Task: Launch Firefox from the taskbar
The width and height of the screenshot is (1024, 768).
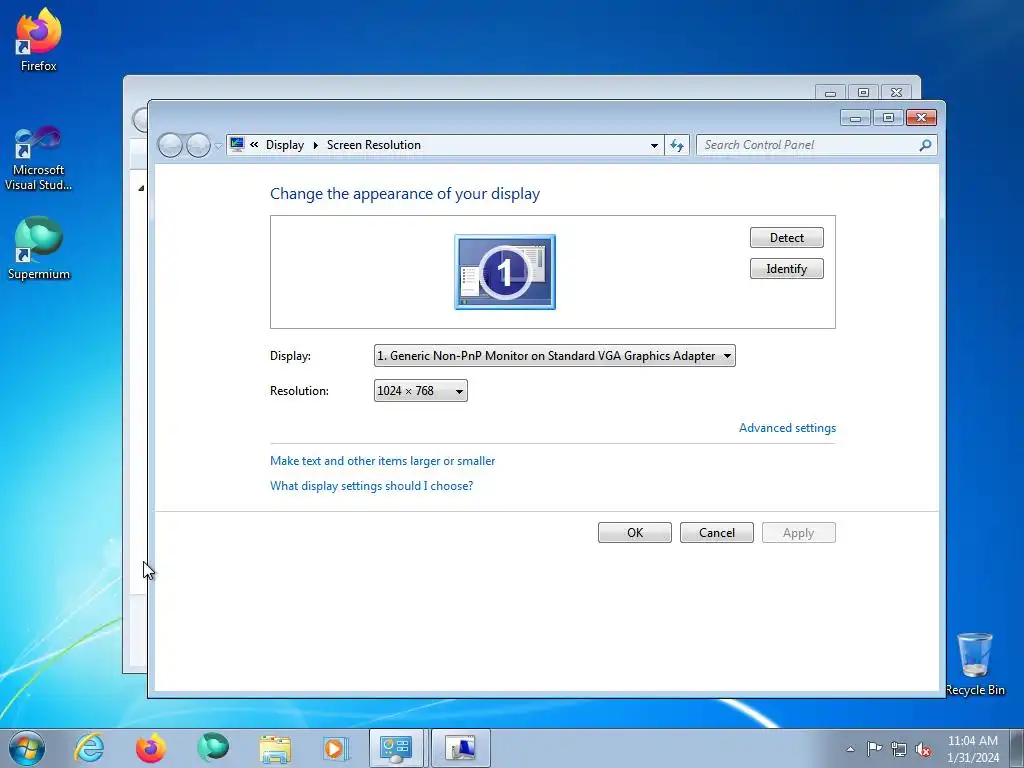Action: (x=151, y=748)
